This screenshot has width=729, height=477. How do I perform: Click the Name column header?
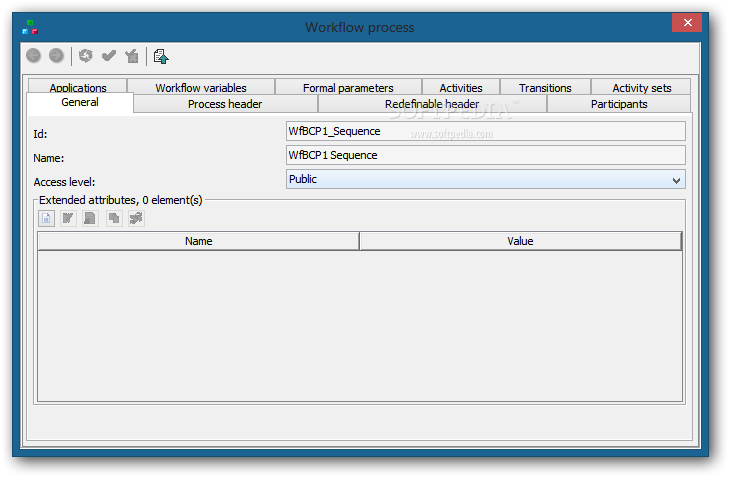(x=199, y=241)
